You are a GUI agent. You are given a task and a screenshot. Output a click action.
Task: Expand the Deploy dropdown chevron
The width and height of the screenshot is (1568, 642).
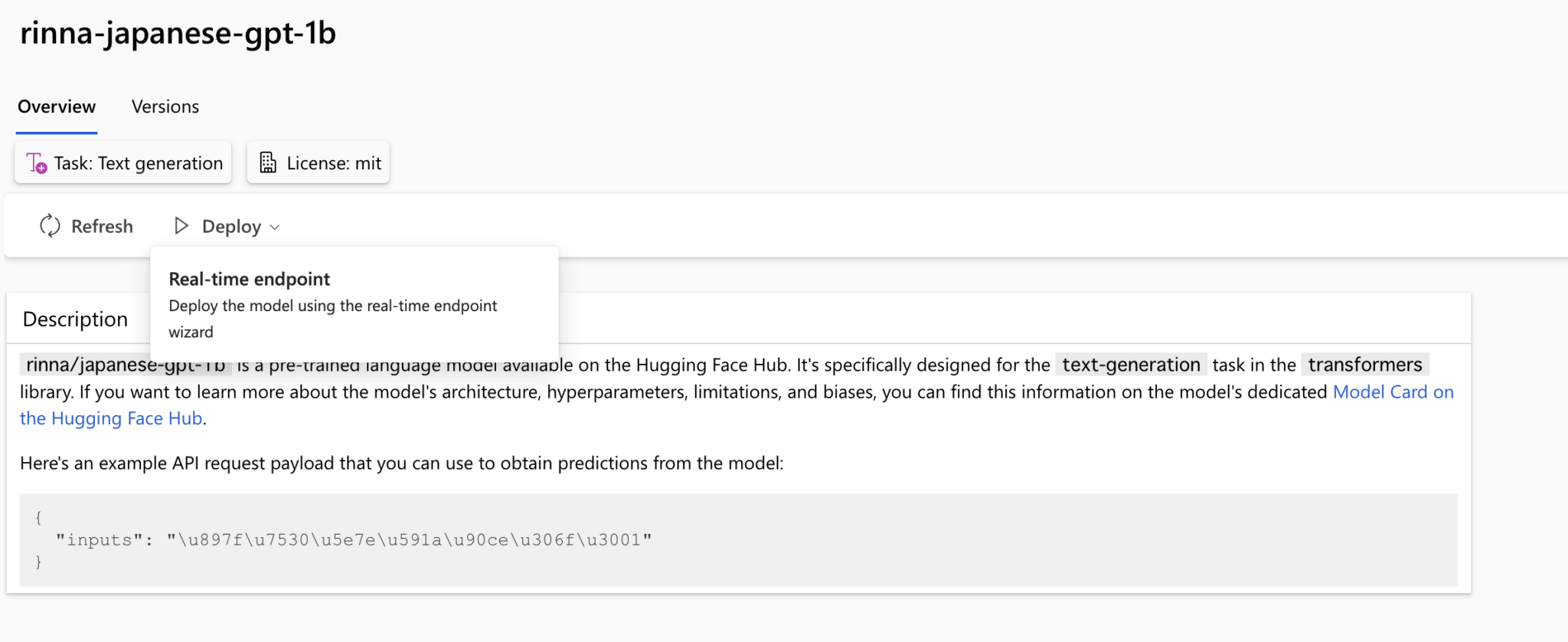(x=275, y=228)
